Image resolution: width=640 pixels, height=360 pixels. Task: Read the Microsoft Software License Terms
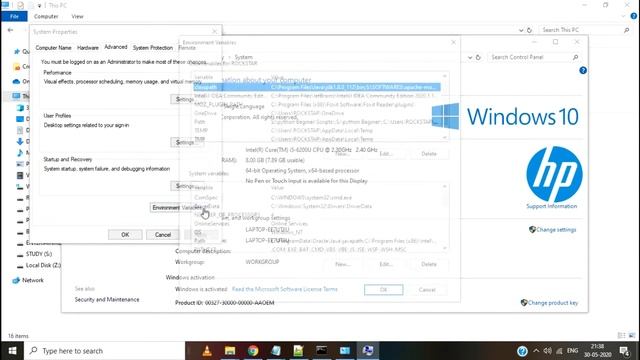click(285, 289)
